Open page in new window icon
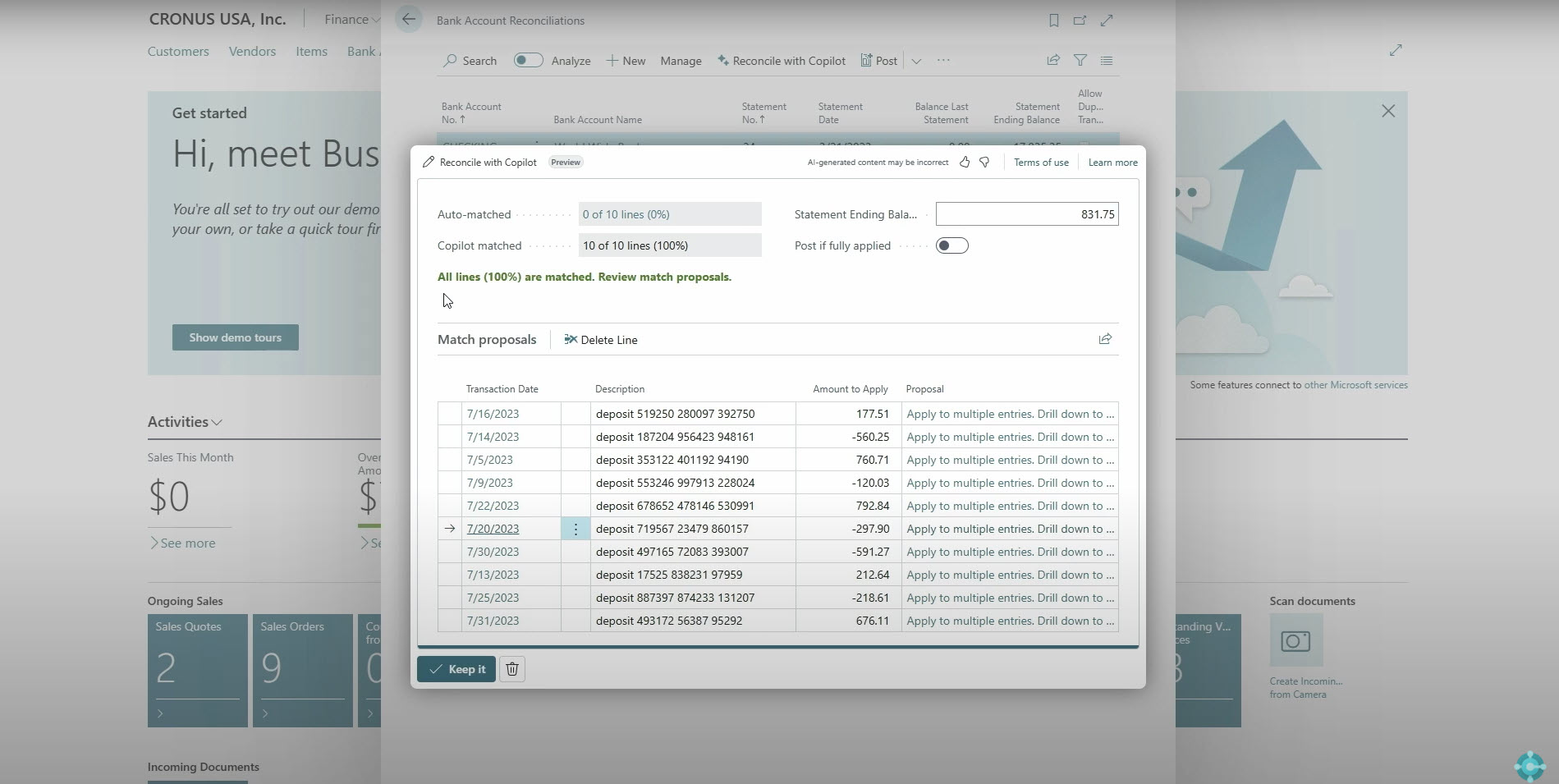This screenshot has height=784, width=1559. [1080, 21]
